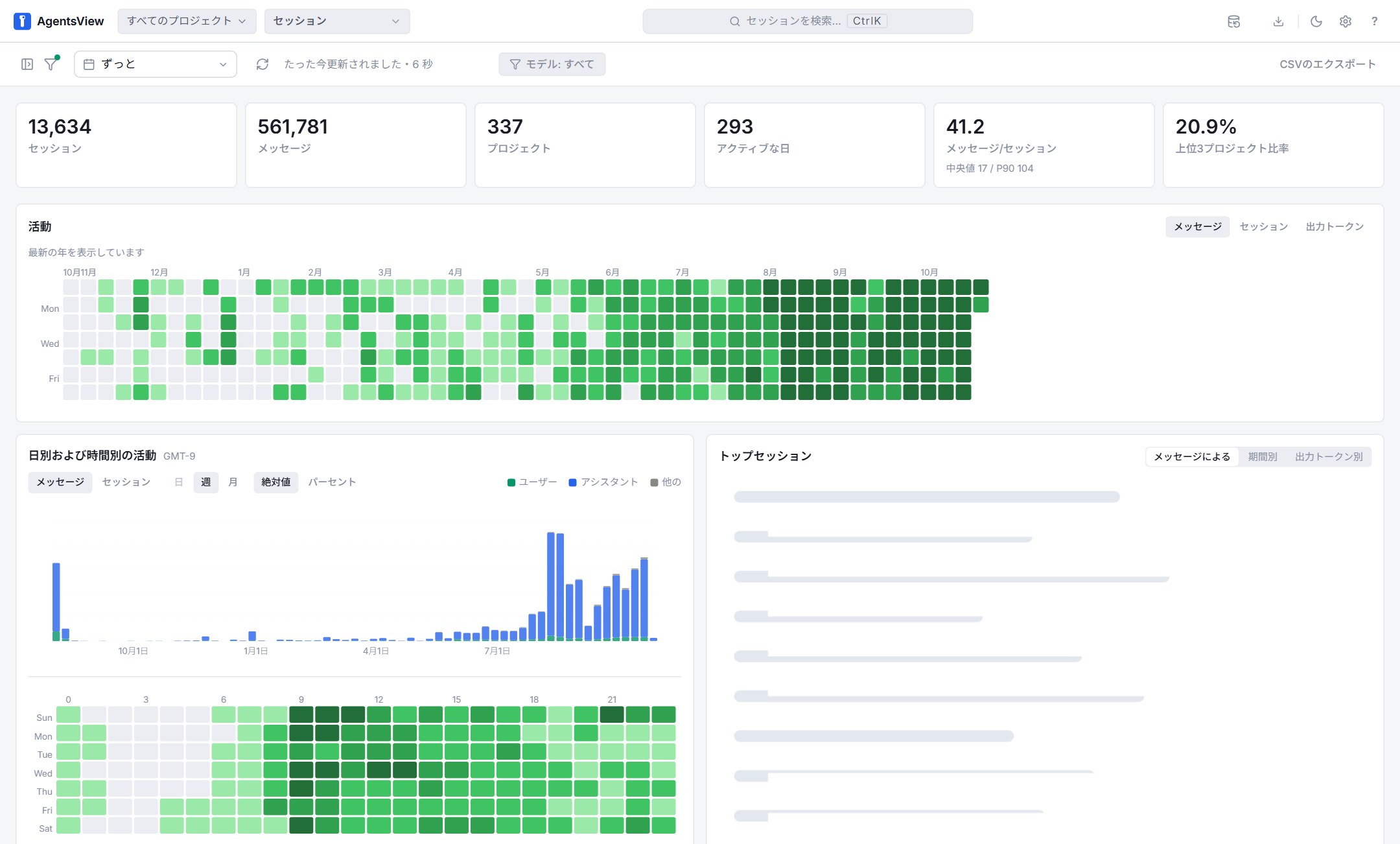Click the download icon in the header
Viewport: 1400px width, 844px height.
pyautogui.click(x=1278, y=21)
